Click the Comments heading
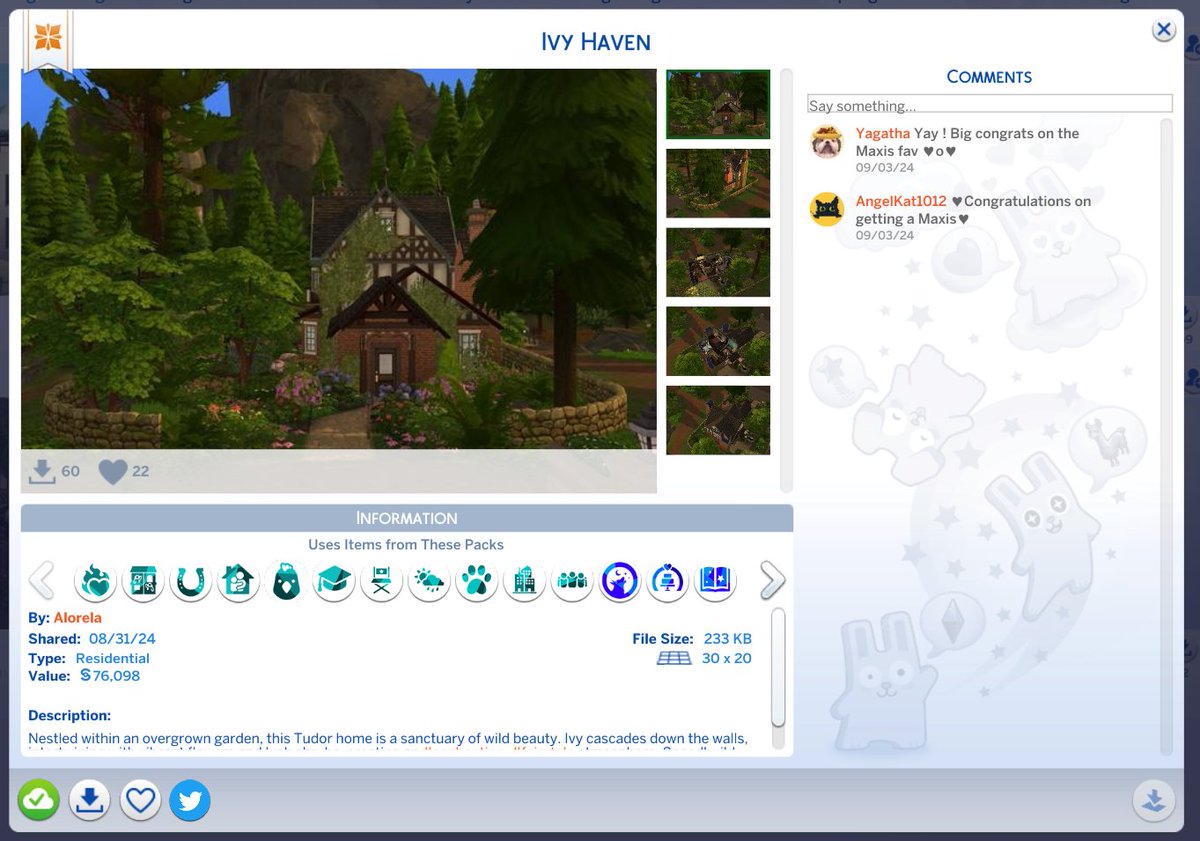Screen dimensions: 1200x841 click(x=989, y=77)
